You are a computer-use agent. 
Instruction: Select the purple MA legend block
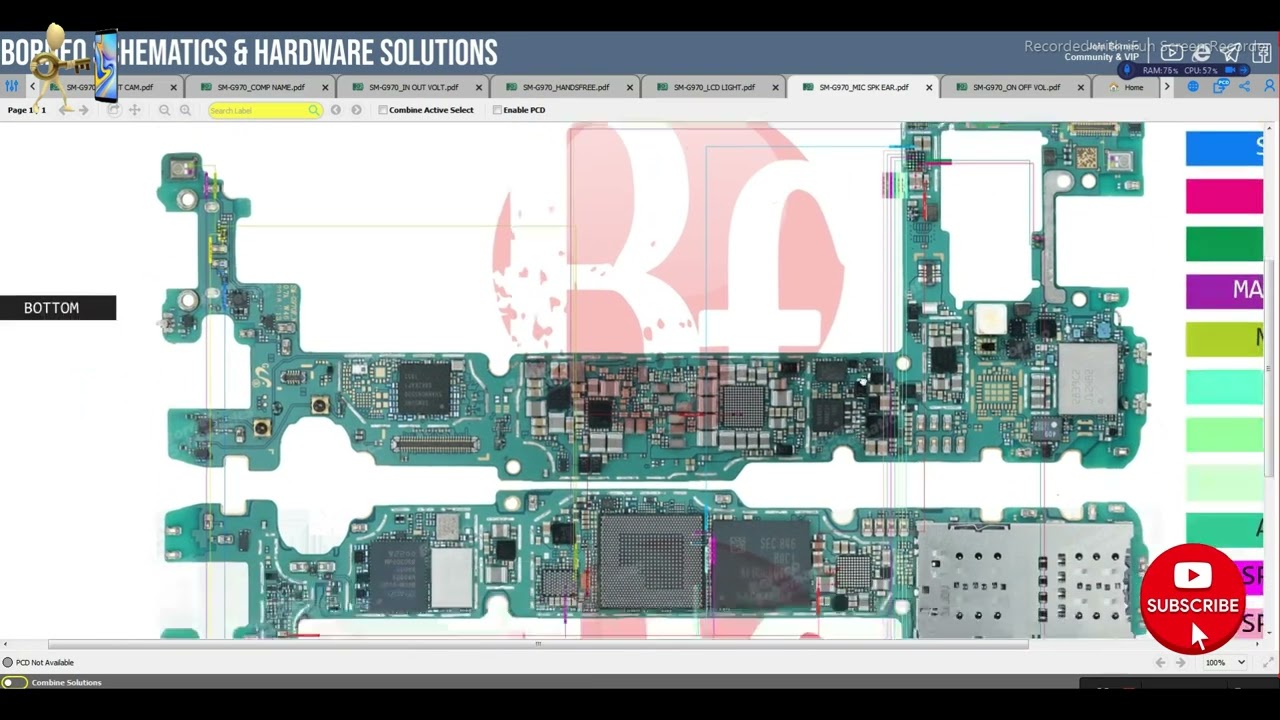[x=1224, y=291]
